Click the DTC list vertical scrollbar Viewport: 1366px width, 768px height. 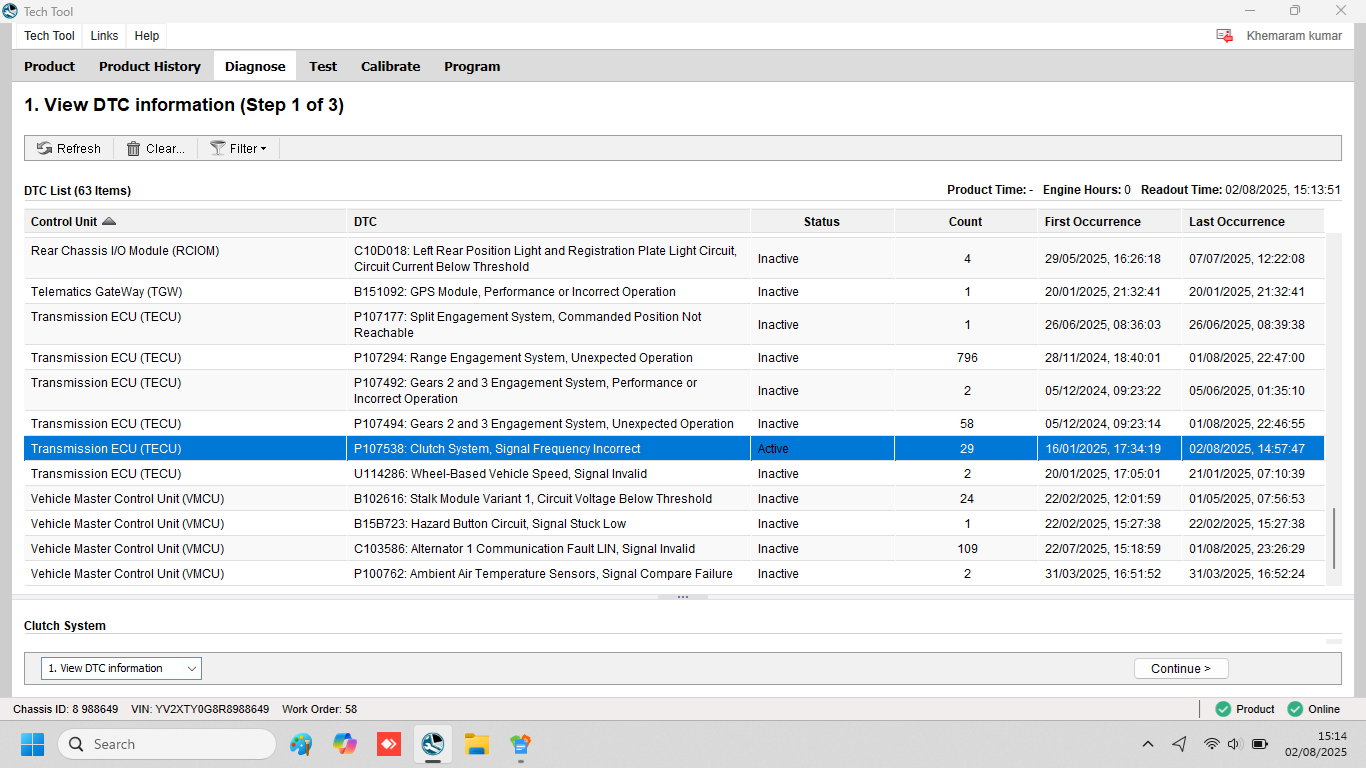1333,538
